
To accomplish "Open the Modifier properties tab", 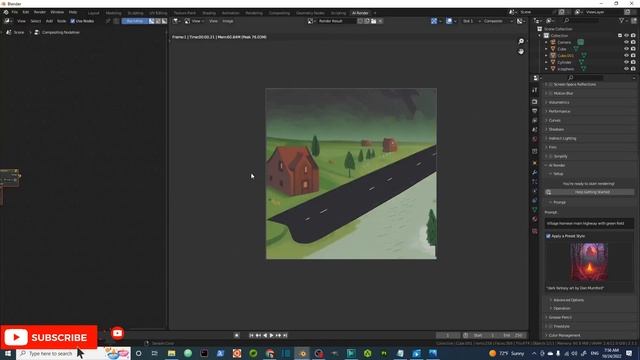I will (x=535, y=172).
